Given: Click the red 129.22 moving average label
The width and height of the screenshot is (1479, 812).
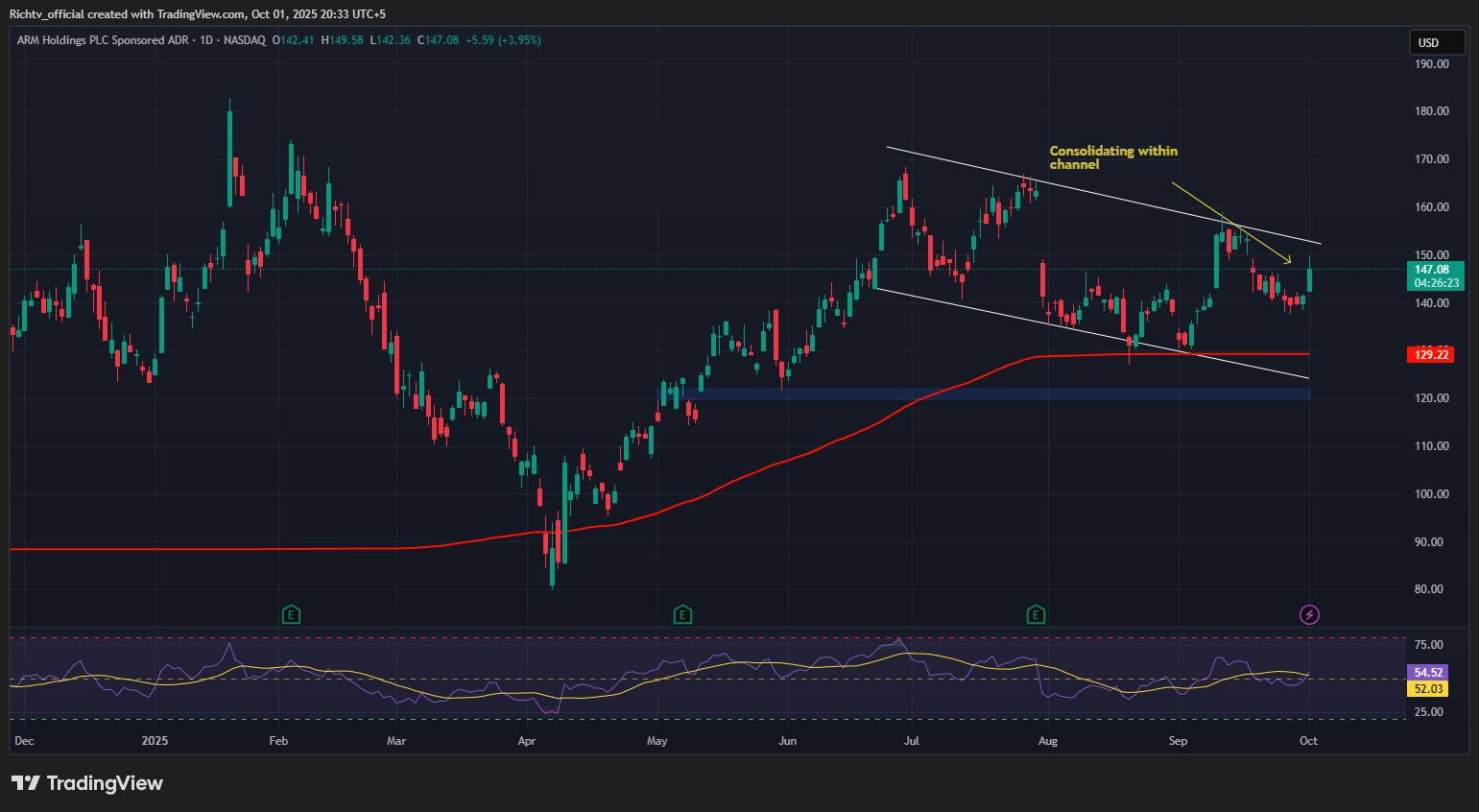Looking at the screenshot, I should point(1430,355).
